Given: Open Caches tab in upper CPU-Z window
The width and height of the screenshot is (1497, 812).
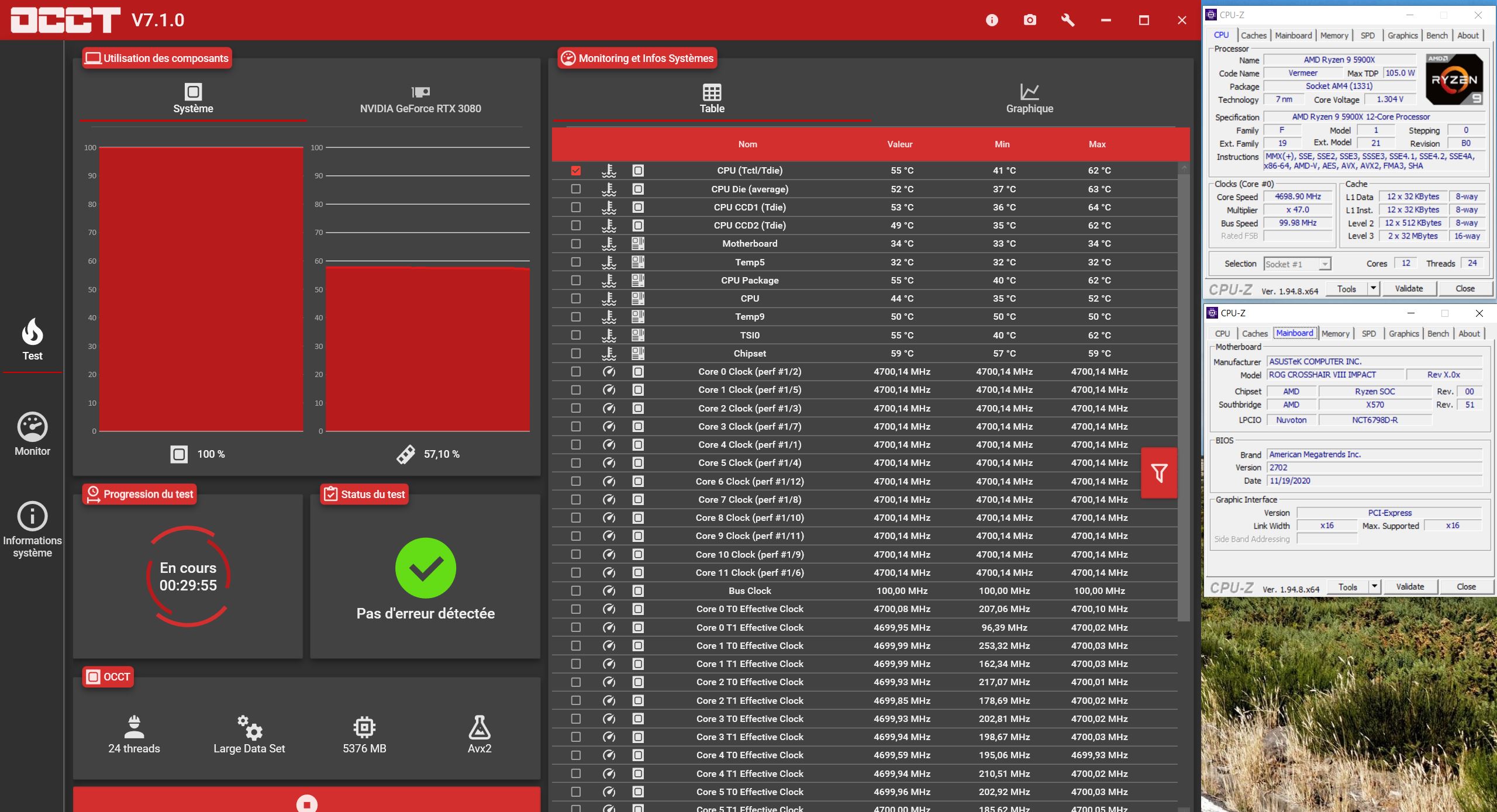Looking at the screenshot, I should (x=1253, y=36).
